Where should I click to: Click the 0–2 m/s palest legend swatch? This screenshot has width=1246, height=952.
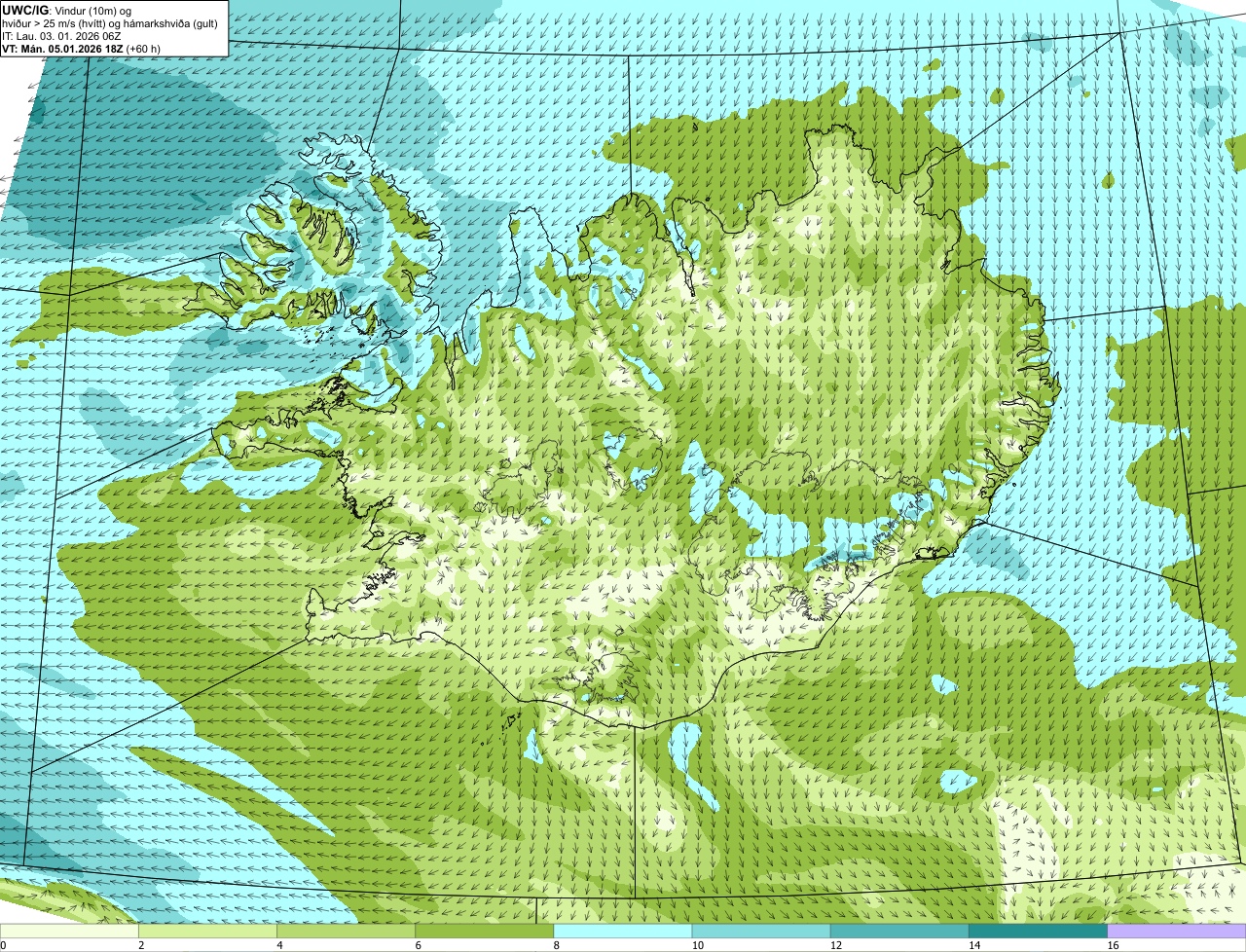click(x=69, y=932)
